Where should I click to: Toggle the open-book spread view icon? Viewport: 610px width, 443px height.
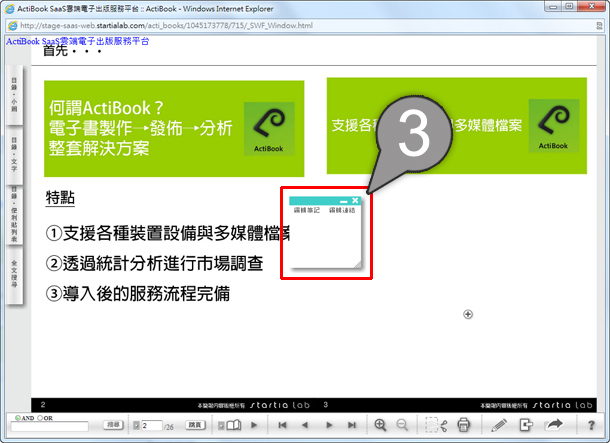pos(234,425)
